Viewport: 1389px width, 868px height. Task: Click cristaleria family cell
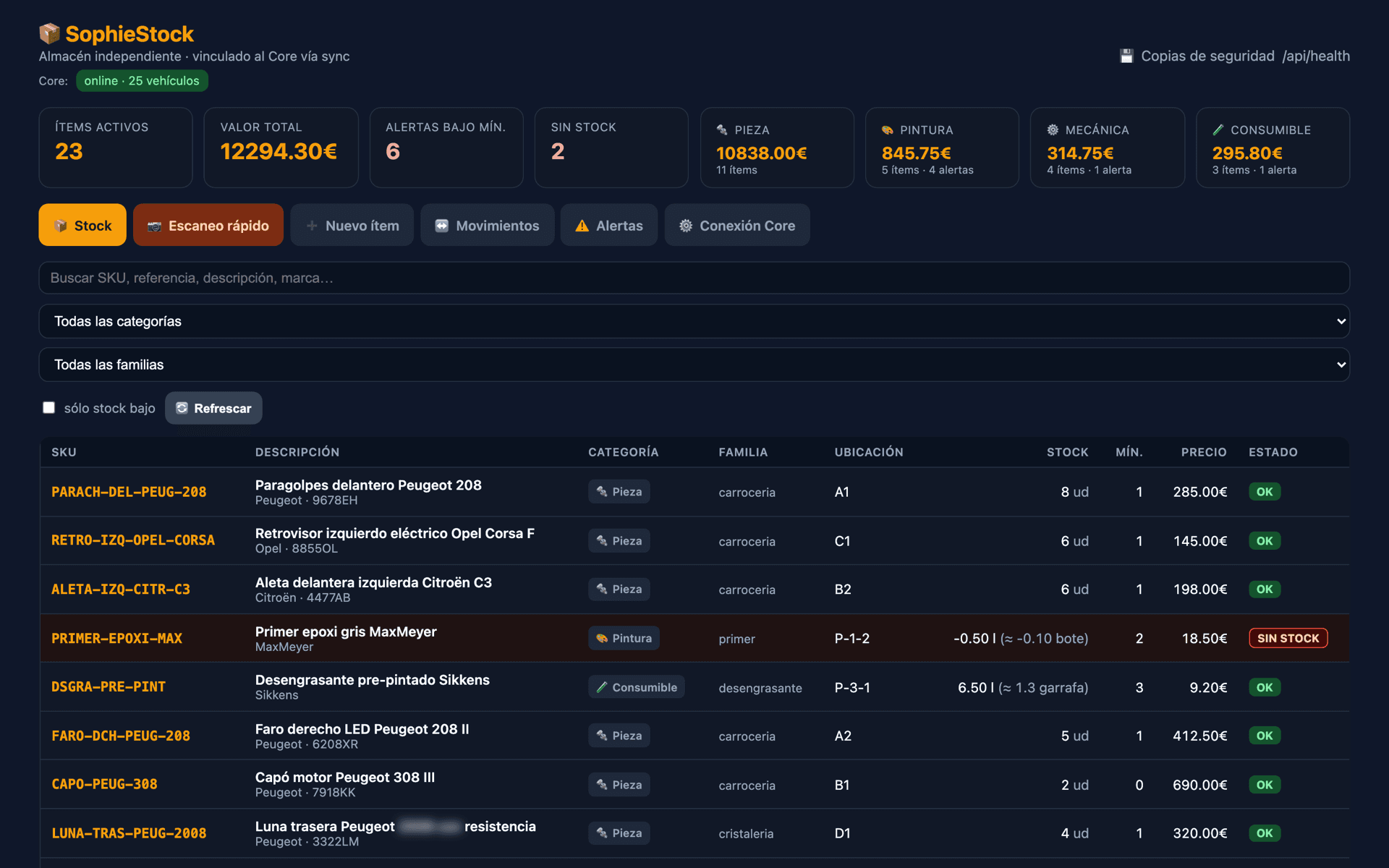[746, 834]
